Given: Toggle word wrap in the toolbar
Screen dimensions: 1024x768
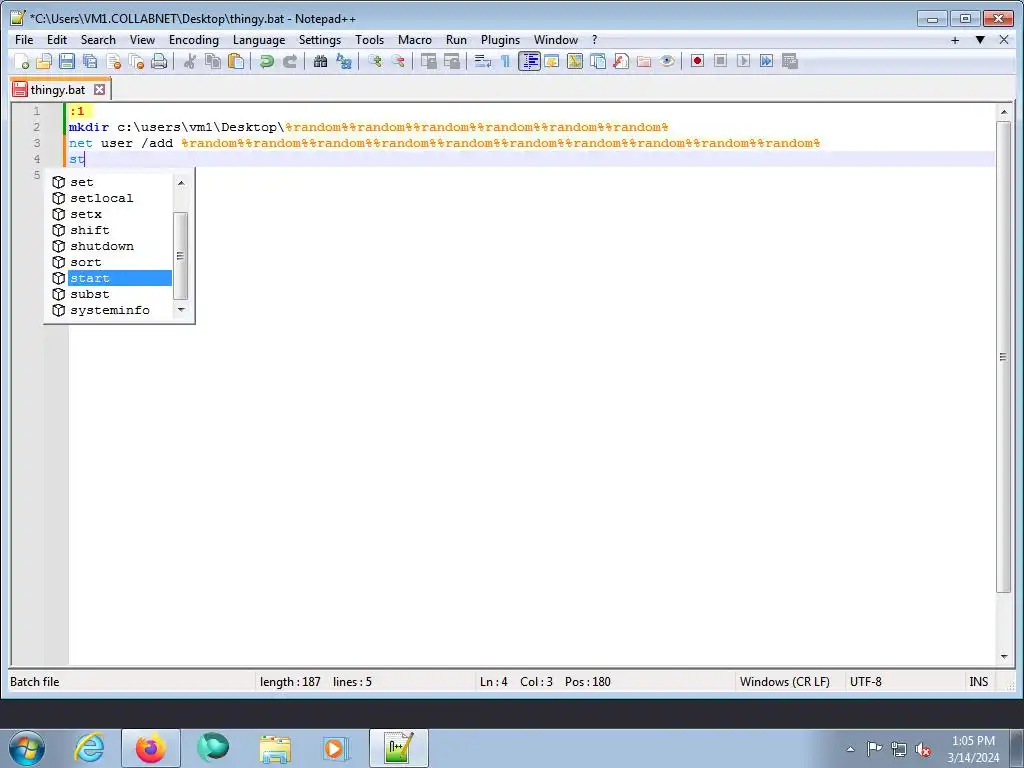Looking at the screenshot, I should 483,61.
